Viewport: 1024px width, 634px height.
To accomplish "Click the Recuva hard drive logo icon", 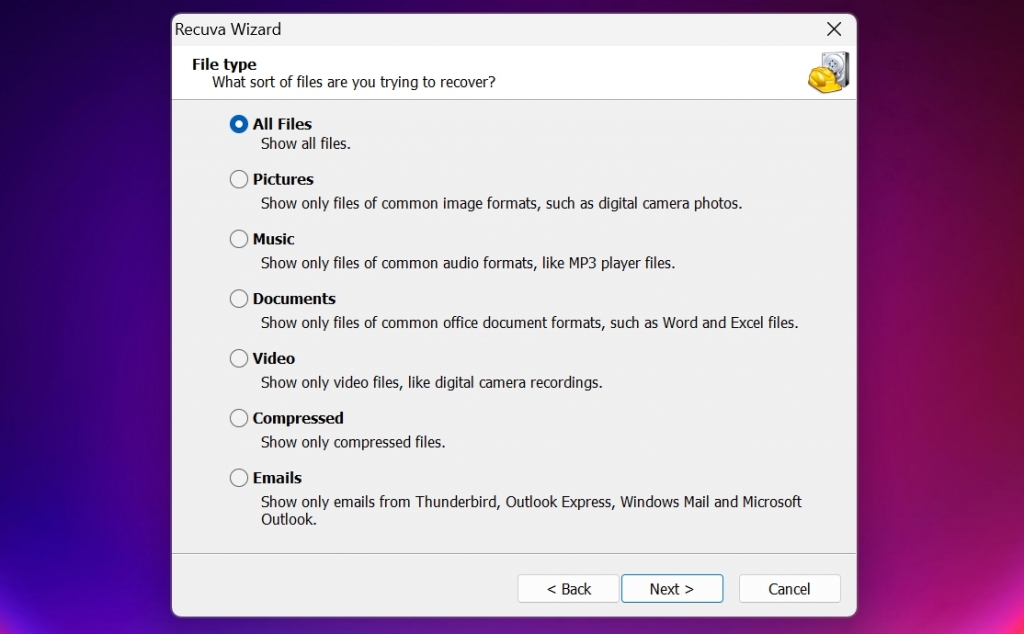I will tap(827, 74).
